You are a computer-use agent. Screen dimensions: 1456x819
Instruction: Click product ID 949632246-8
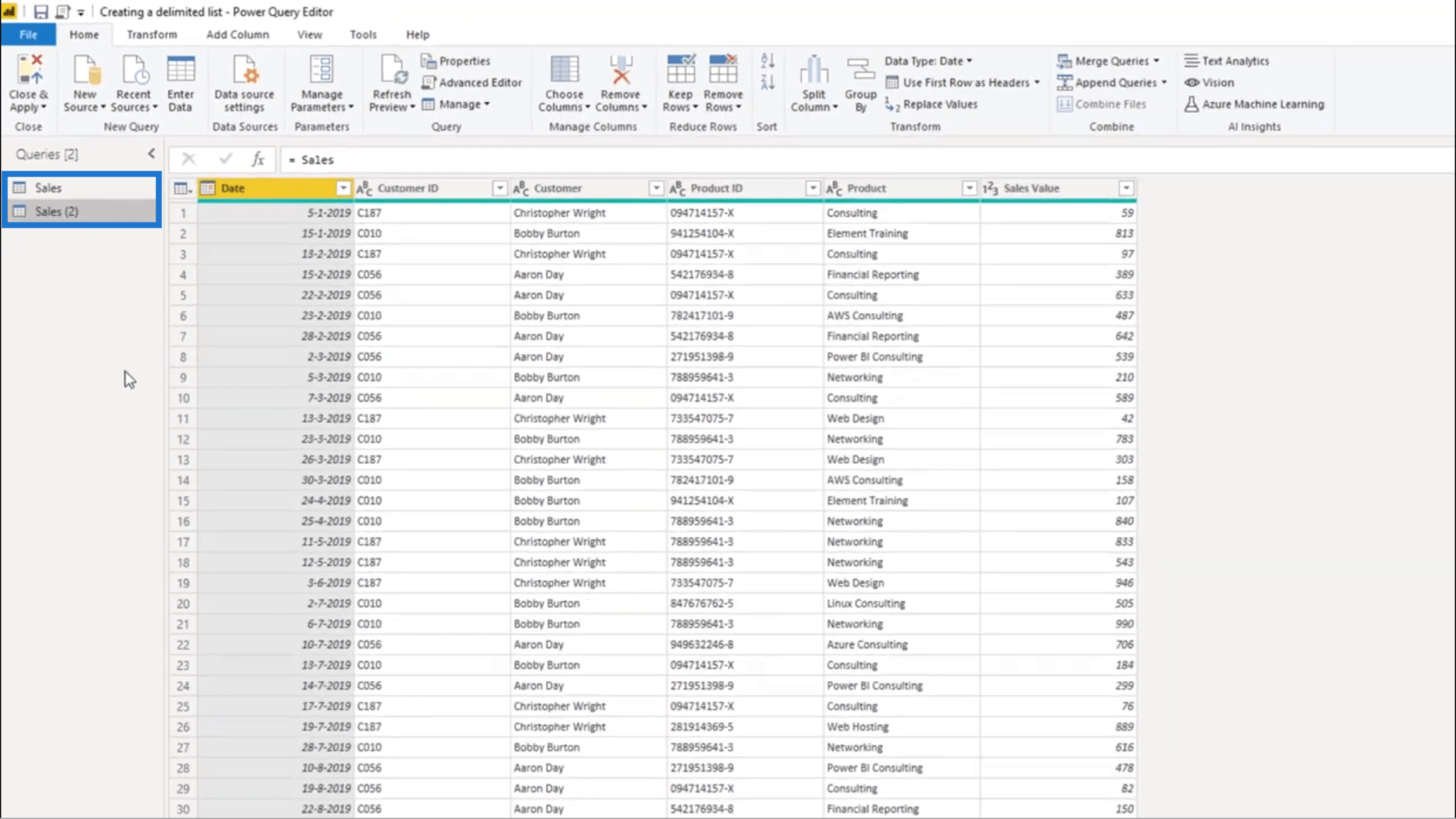tap(745, 645)
